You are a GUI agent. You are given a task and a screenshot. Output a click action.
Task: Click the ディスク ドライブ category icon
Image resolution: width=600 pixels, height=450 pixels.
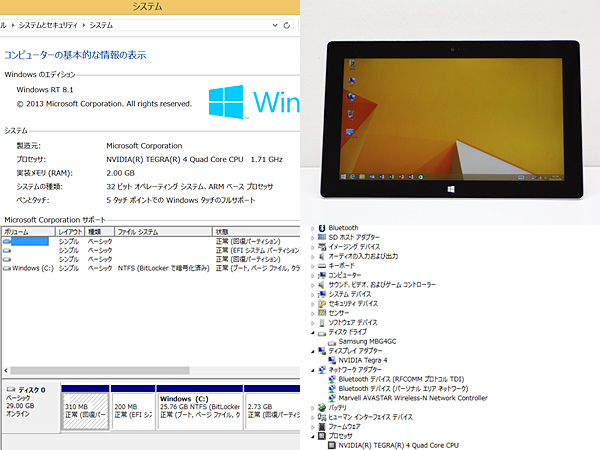[322, 333]
